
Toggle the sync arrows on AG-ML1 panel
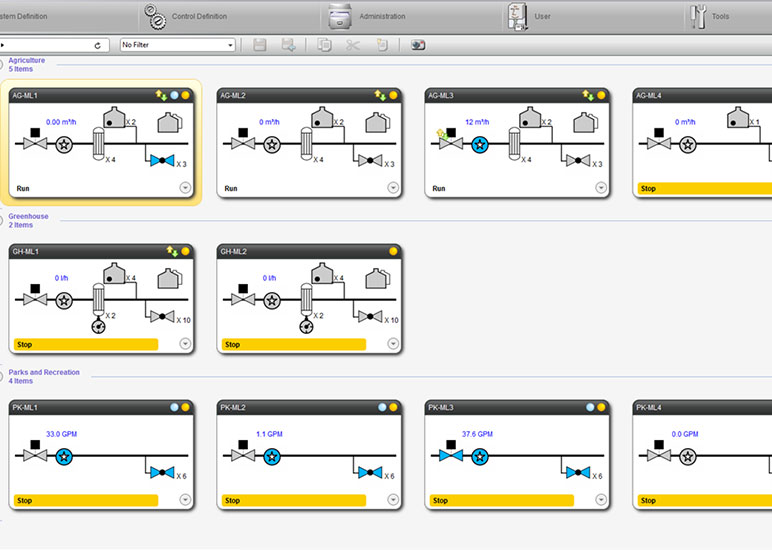[161, 96]
